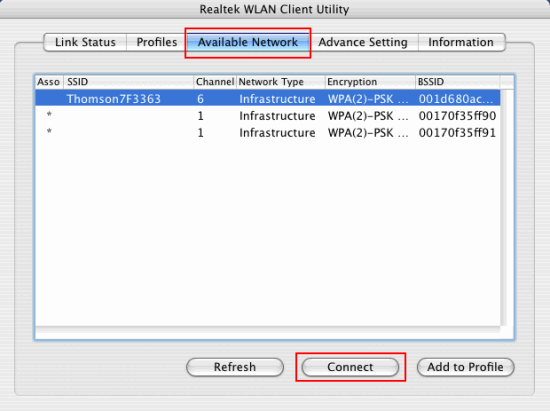Sort by Asso column header
Viewport: 550px width, 411px height.
(x=49, y=82)
